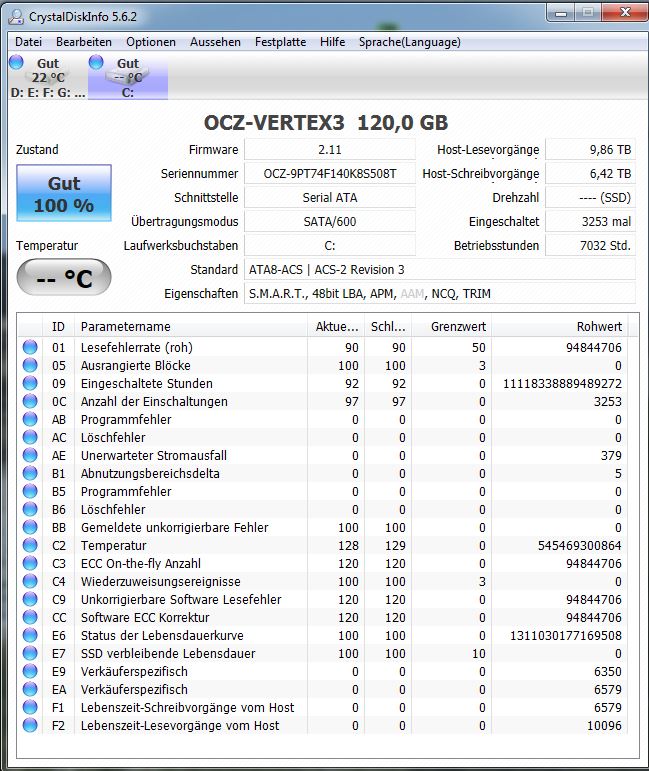Image resolution: width=649 pixels, height=771 pixels.
Task: Click the Gut 100 % health status button
Action: coord(64,193)
